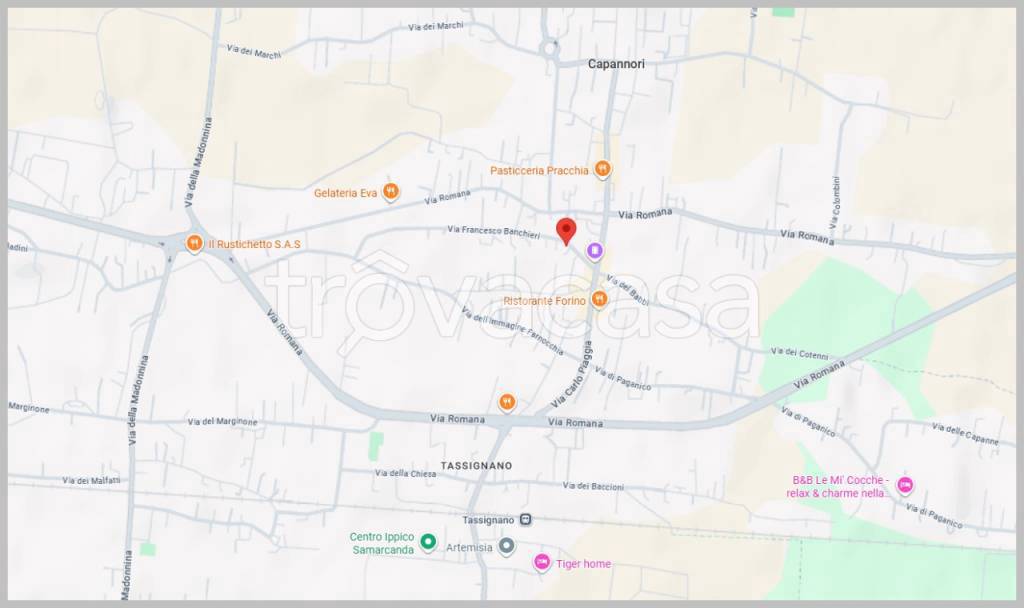This screenshot has width=1024, height=608.
Task: Select the Via della Chiesa street label
Action: [x=406, y=473]
